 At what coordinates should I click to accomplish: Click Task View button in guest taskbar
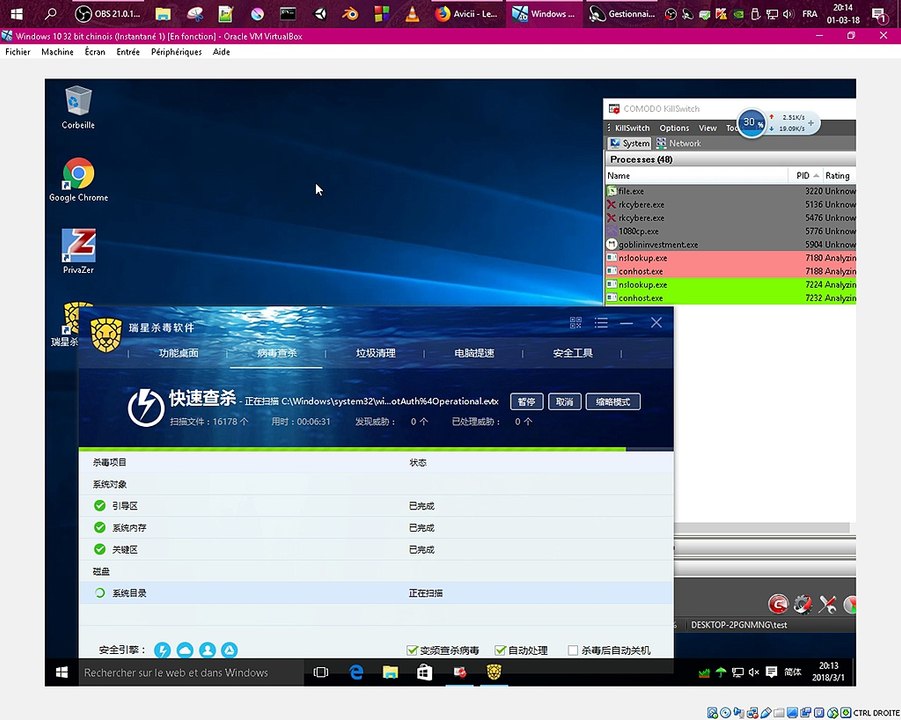[321, 672]
